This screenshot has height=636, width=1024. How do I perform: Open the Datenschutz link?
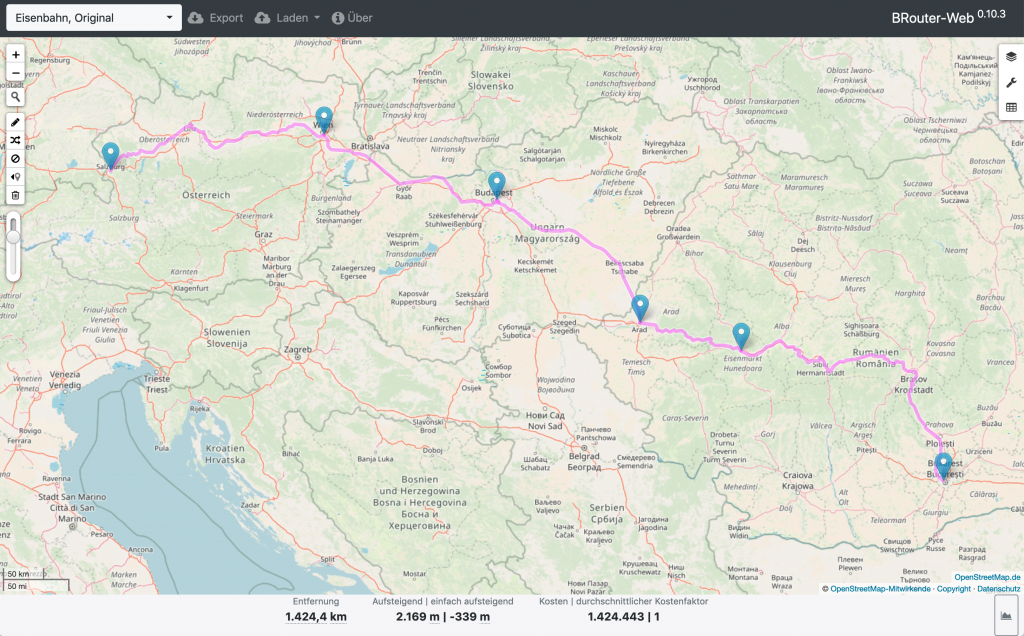pos(999,589)
